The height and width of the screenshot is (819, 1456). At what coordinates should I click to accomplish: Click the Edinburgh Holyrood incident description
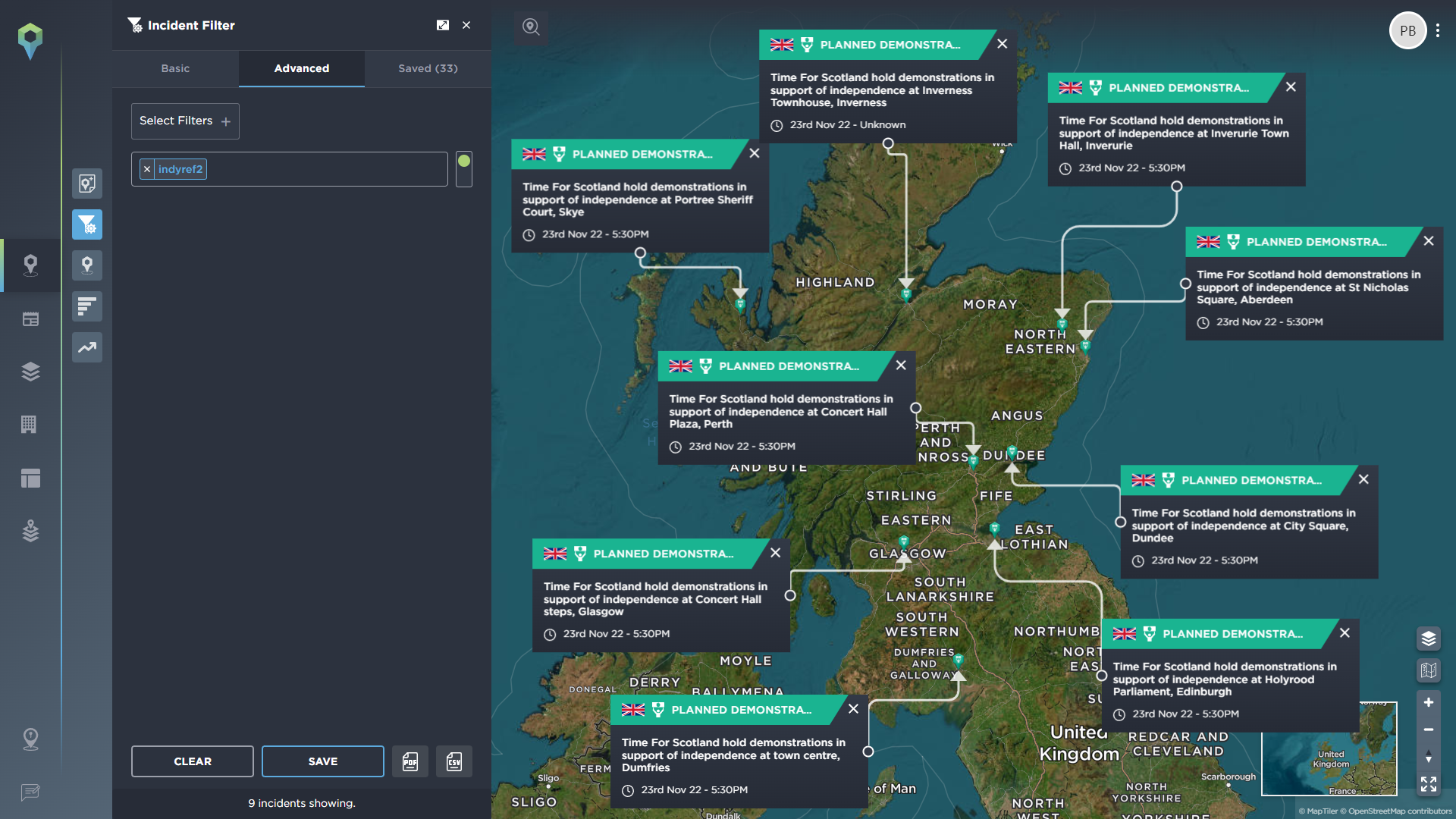coord(1225,679)
